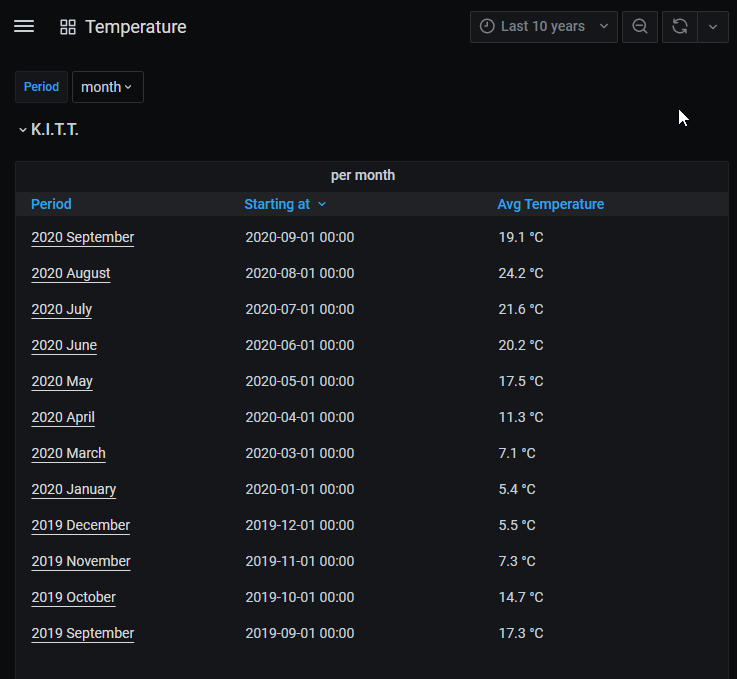
Task: Click the 17.5 °C temperature value
Action: 521,381
